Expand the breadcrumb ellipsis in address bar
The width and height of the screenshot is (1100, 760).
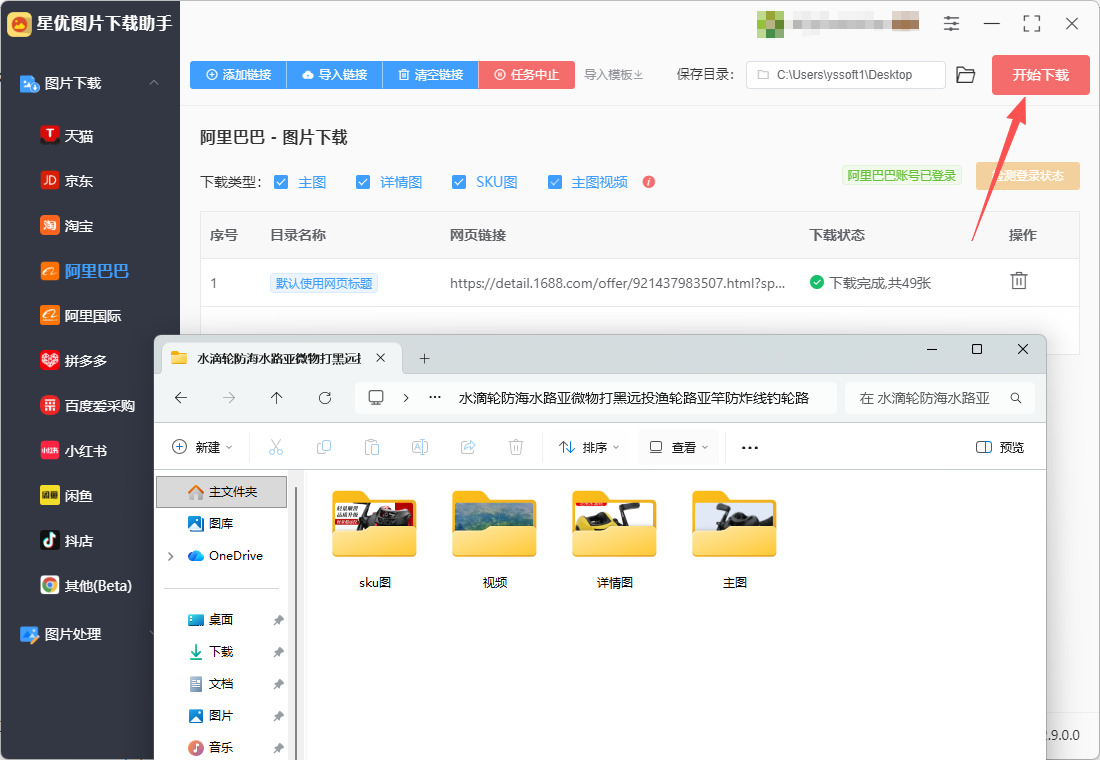(435, 397)
